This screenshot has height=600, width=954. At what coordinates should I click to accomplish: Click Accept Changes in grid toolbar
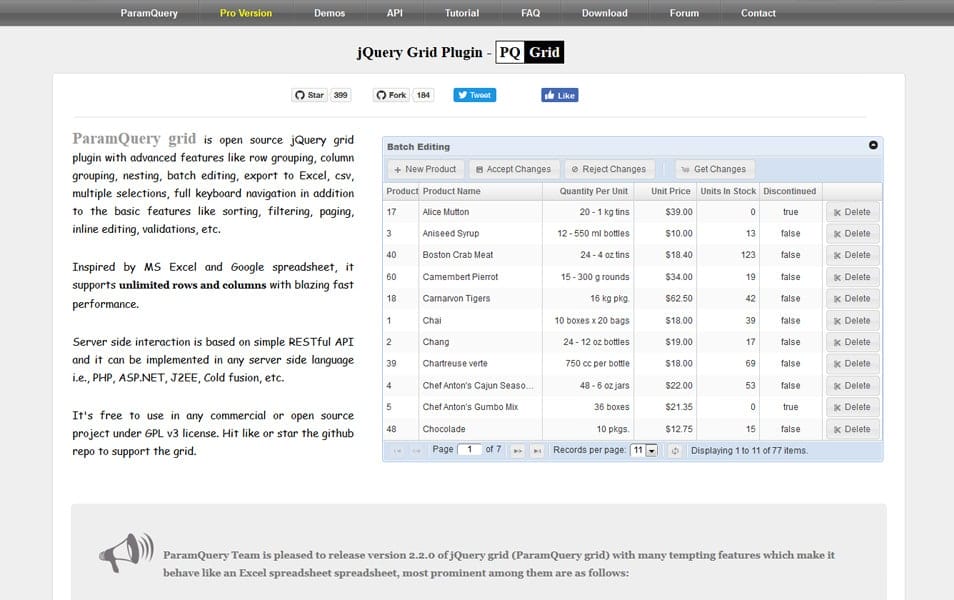tap(514, 169)
